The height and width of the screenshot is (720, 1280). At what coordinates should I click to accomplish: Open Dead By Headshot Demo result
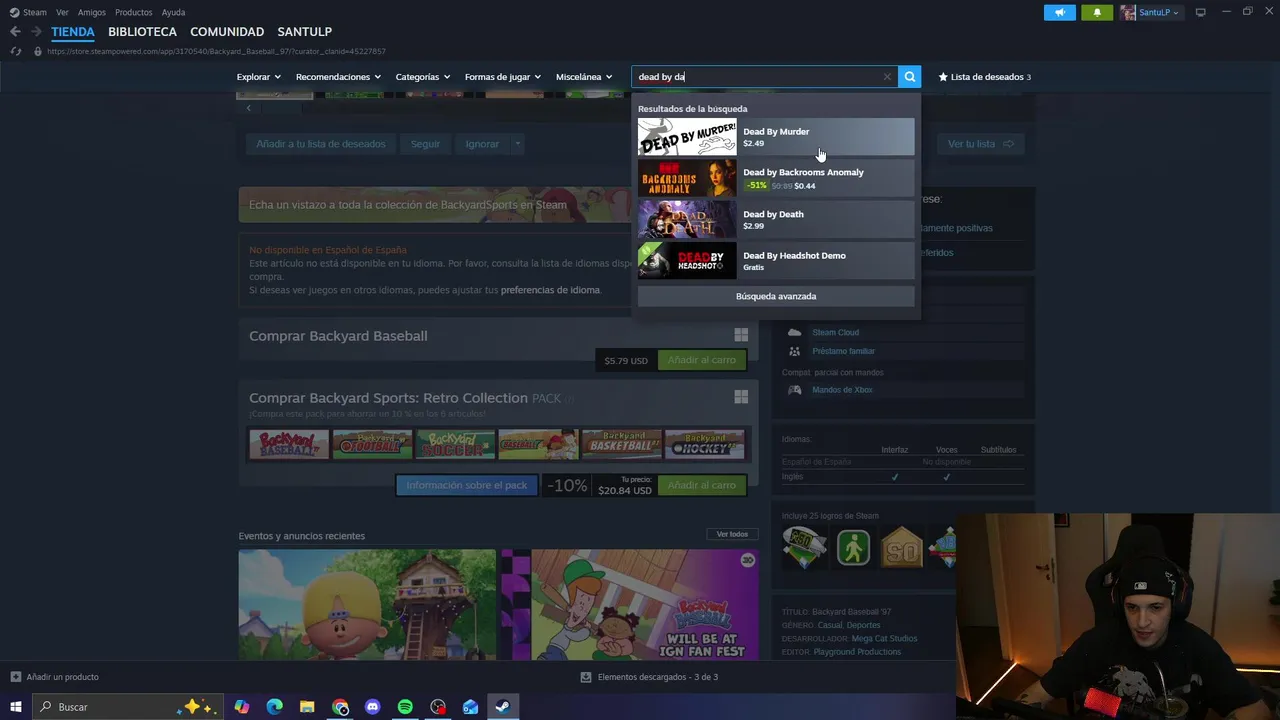776,261
